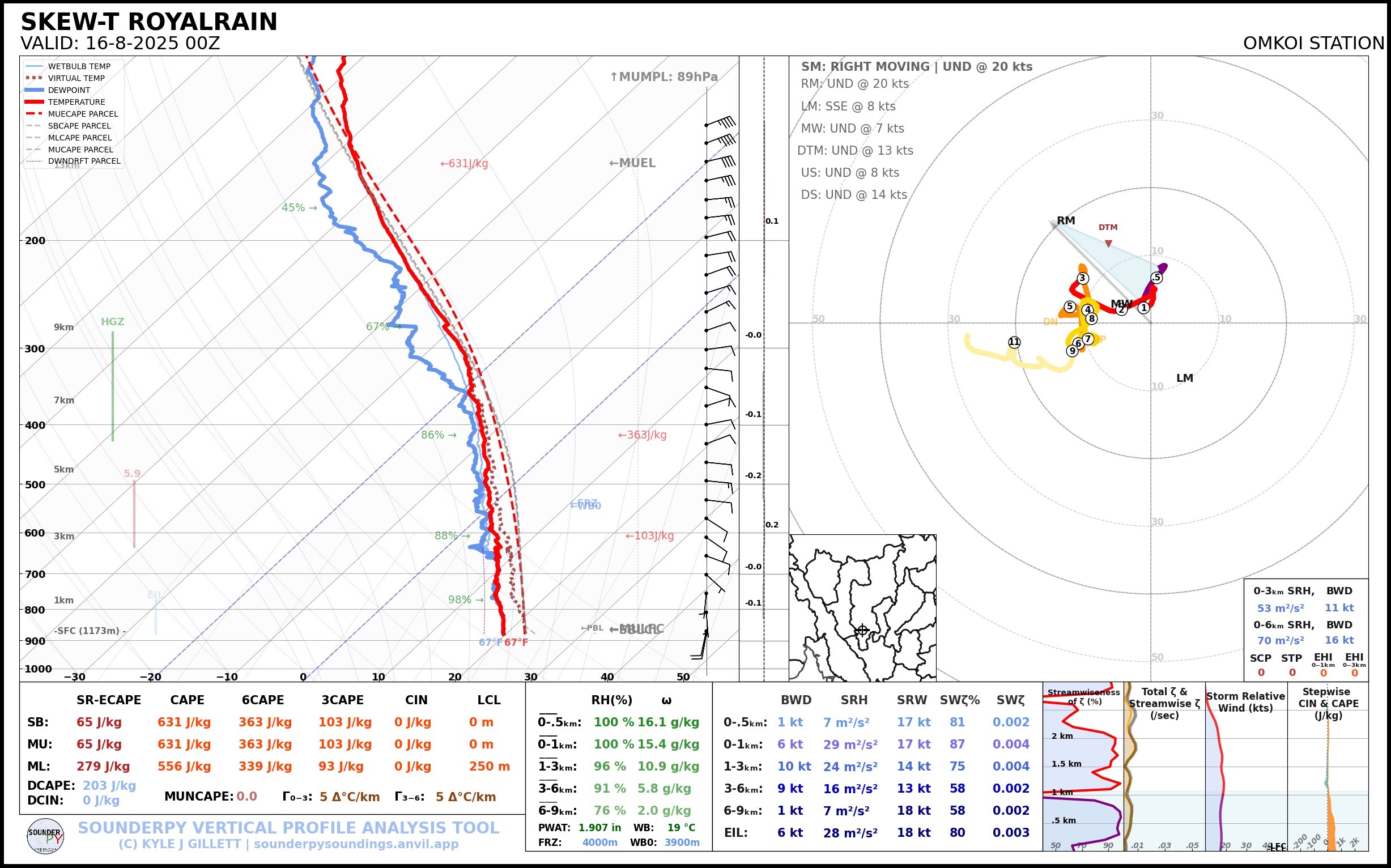
Task: Click the RM storm motion label
Action: point(1066,220)
